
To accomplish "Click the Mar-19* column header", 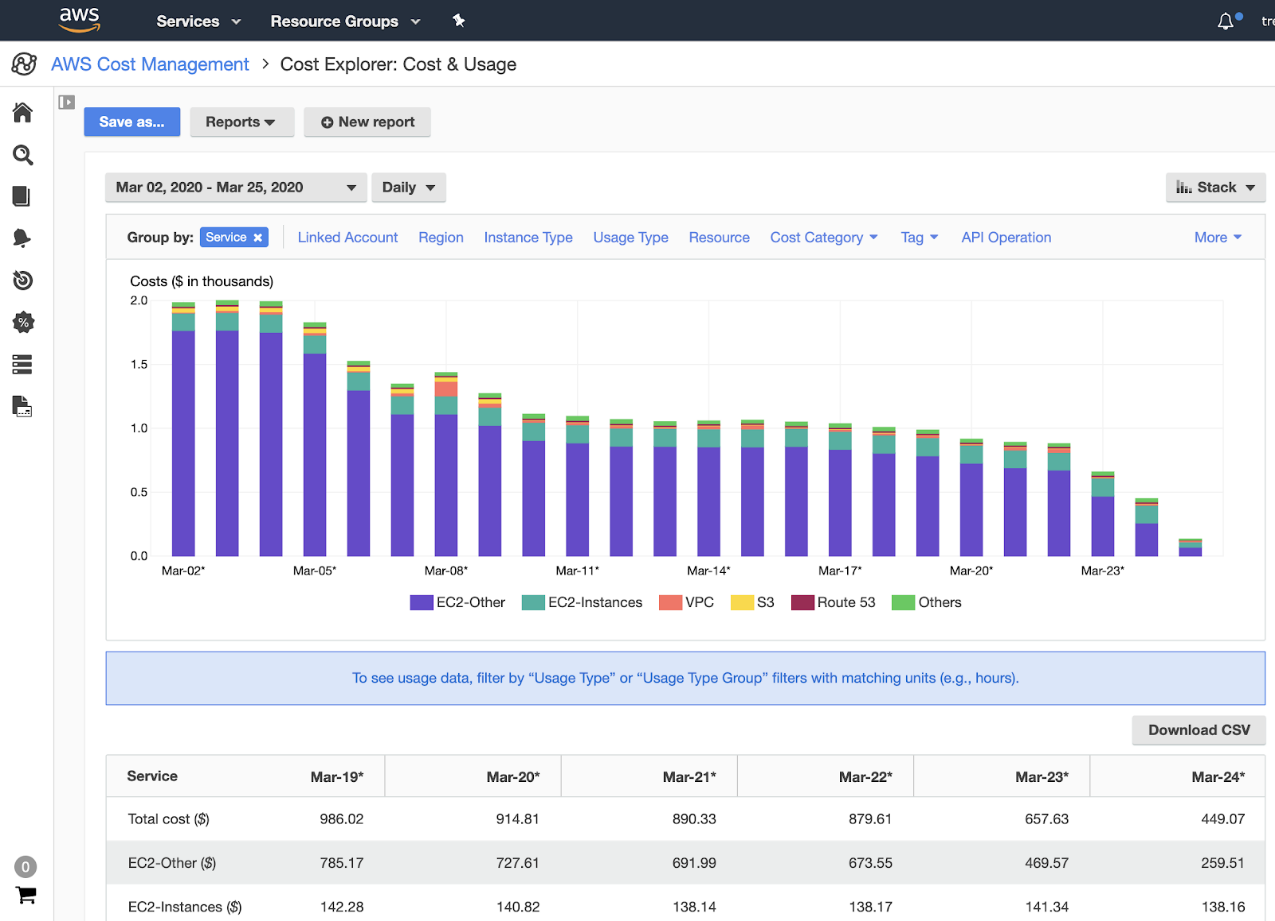I will 335,777.
